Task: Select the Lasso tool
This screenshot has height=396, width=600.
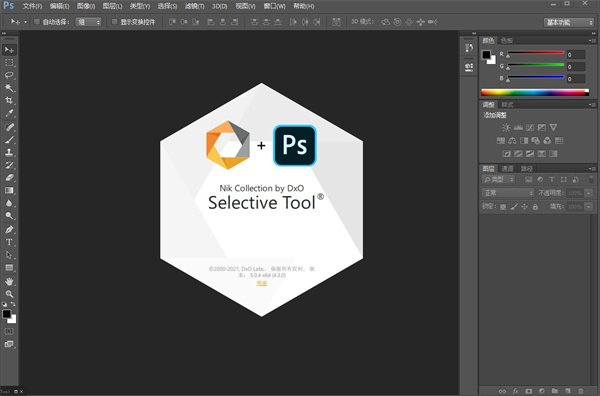Action: pos(9,75)
